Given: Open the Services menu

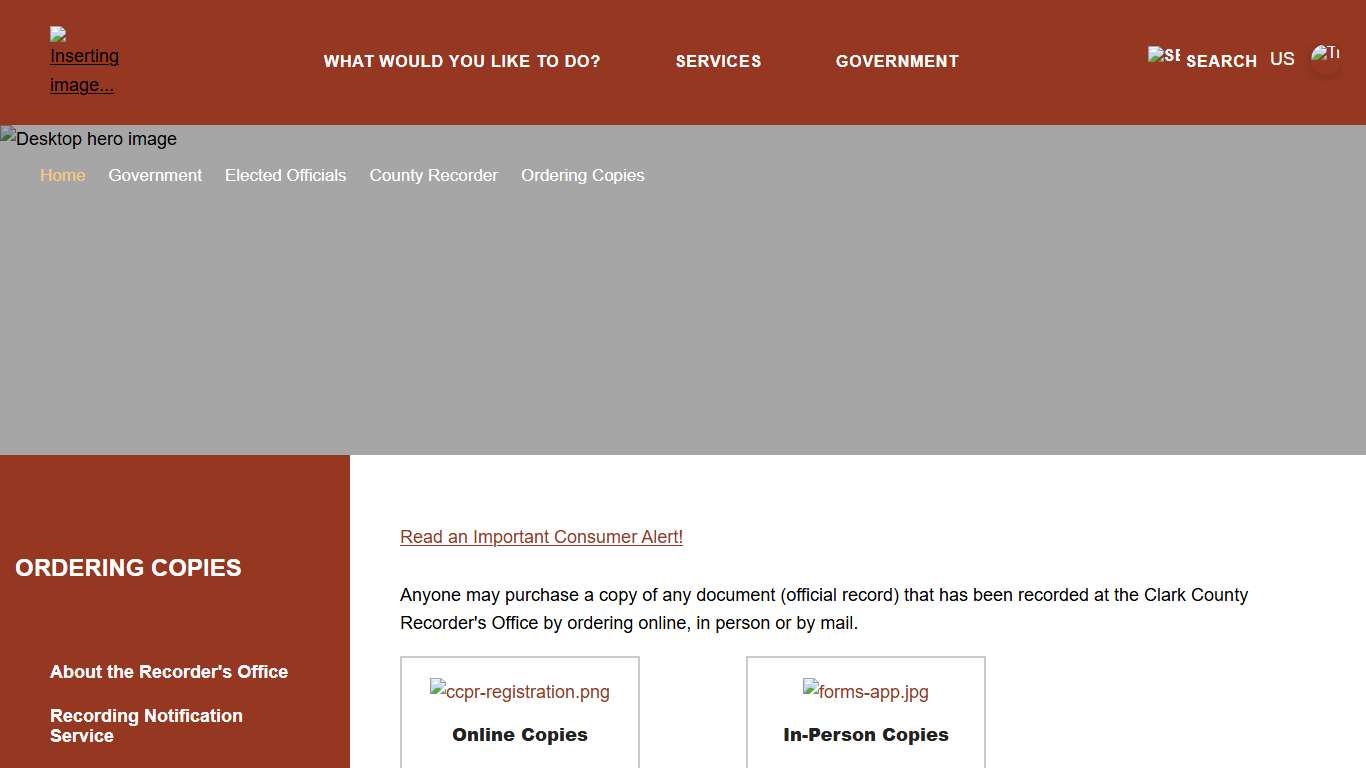Looking at the screenshot, I should tap(718, 61).
